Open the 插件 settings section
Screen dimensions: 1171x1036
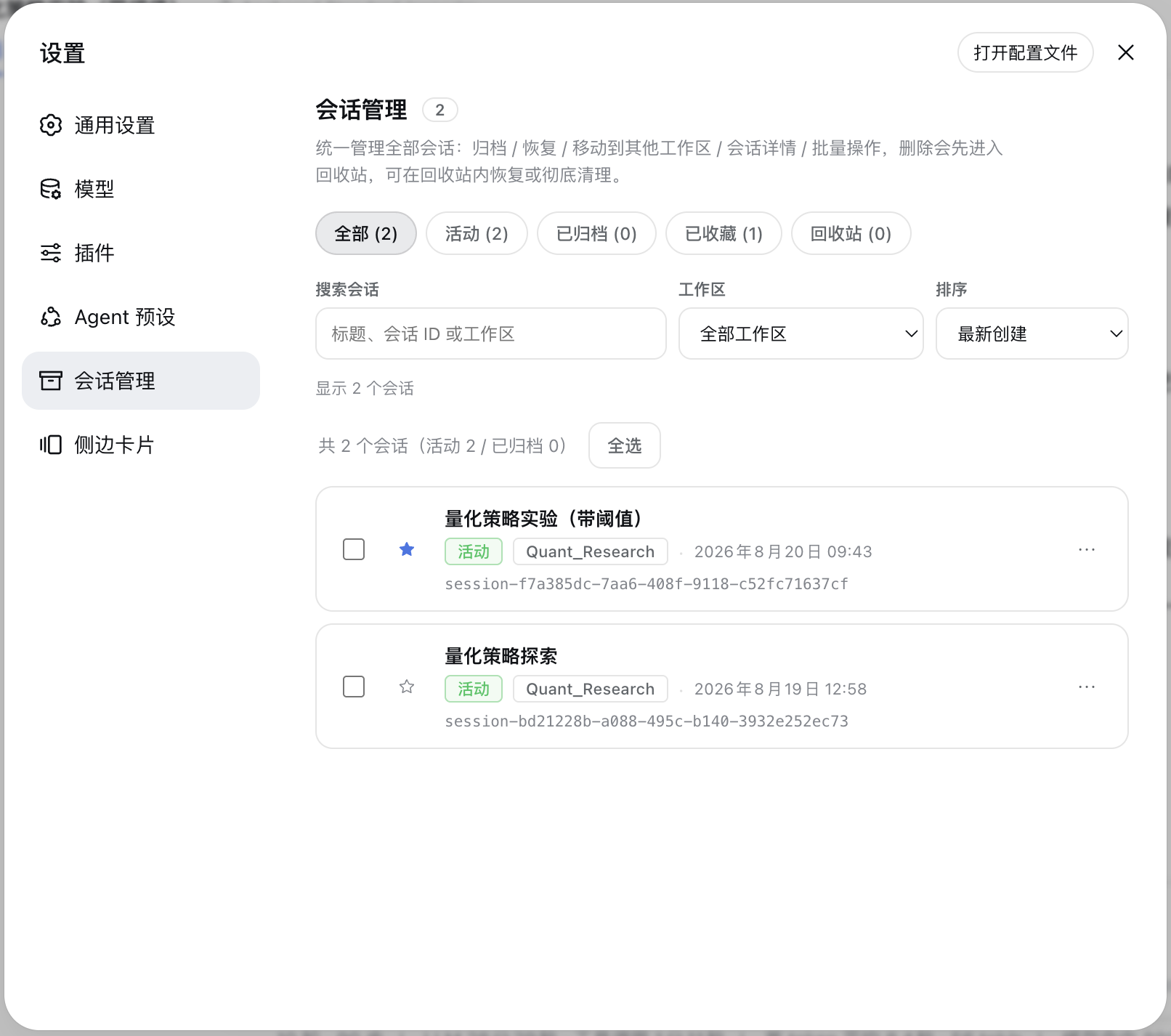pos(141,253)
